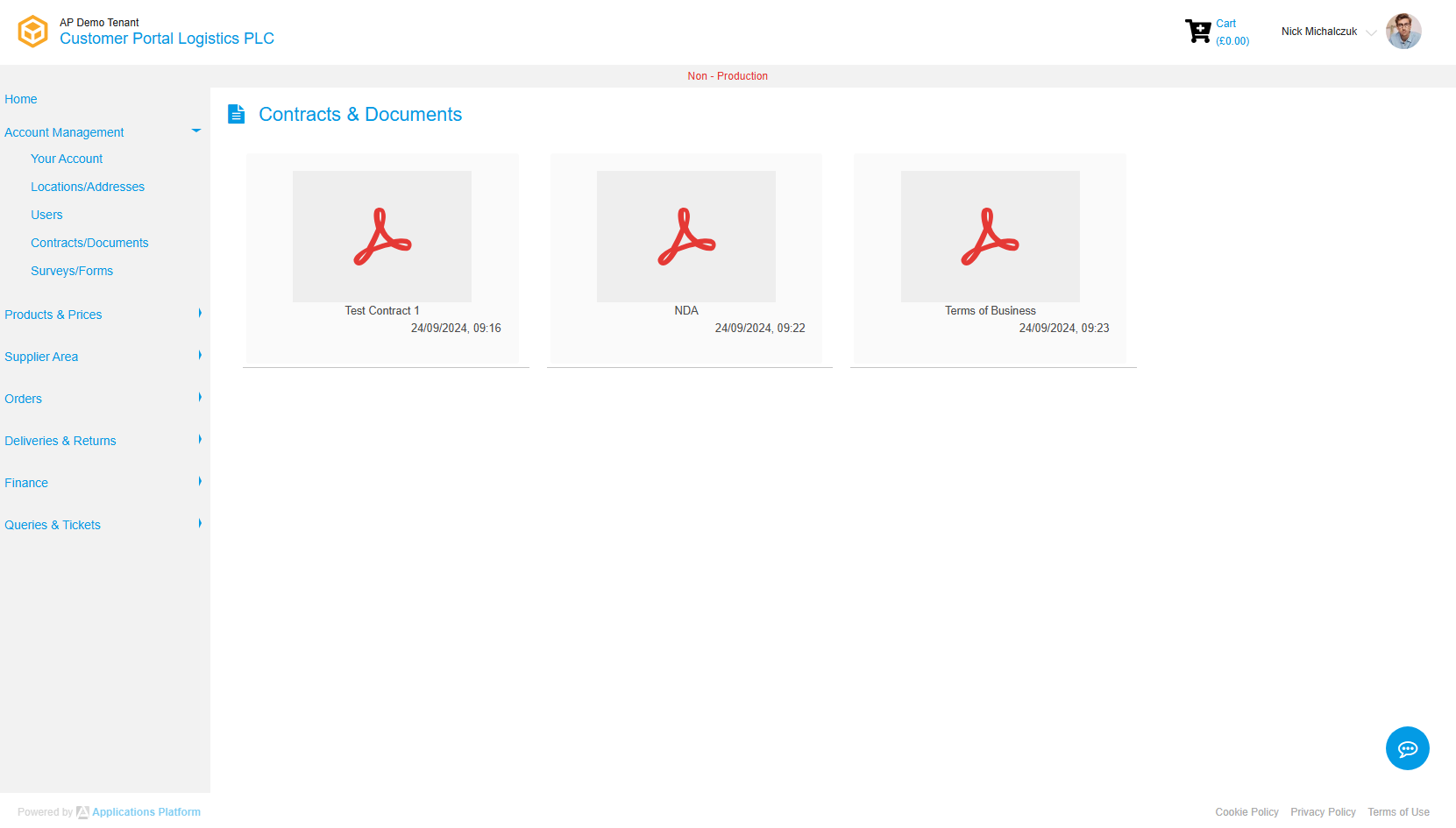The image size is (1456, 828).
Task: Open the NDA PDF thumbnail
Action: (x=686, y=237)
